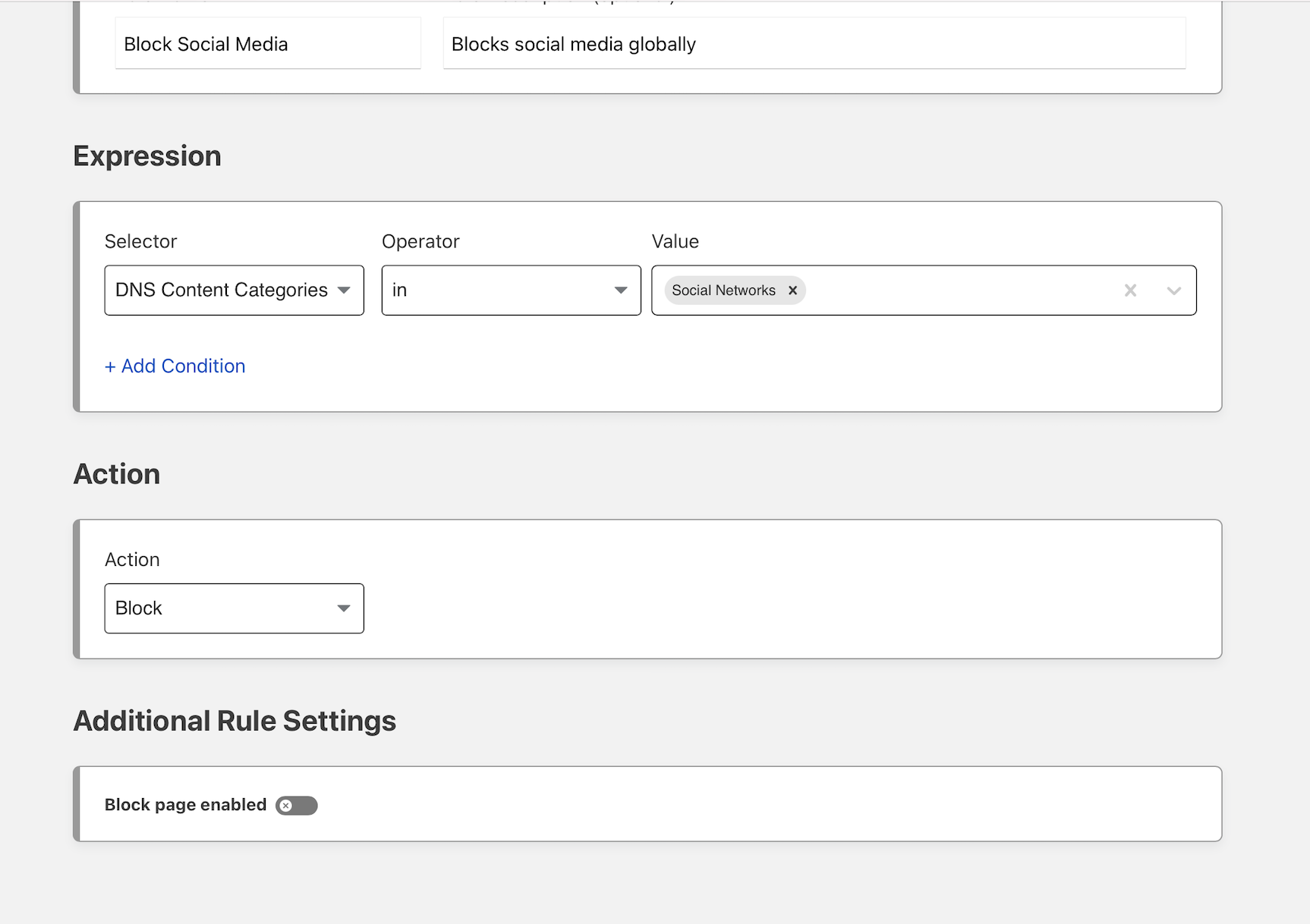Screen dimensions: 1310x924
Task: Click the Selector dropdown's triangle arrow
Action: pos(344,291)
